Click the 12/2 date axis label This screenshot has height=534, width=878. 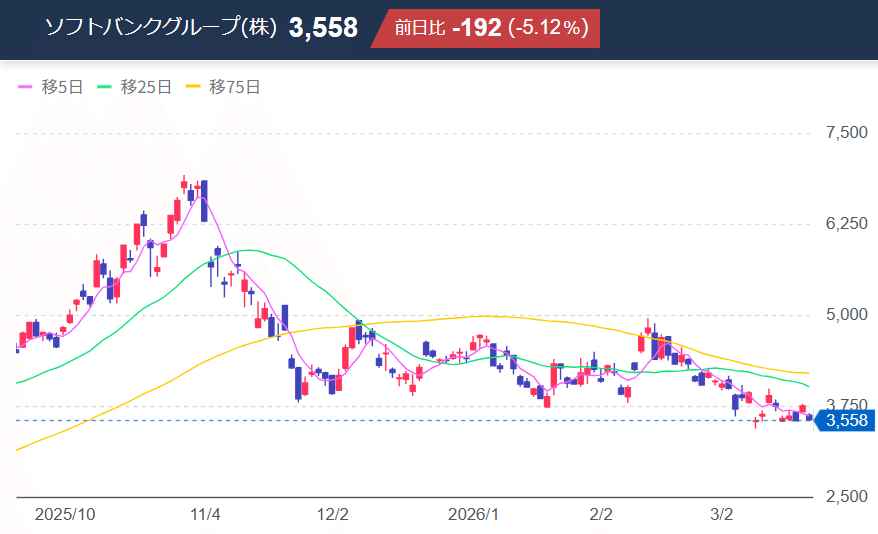[x=333, y=514]
